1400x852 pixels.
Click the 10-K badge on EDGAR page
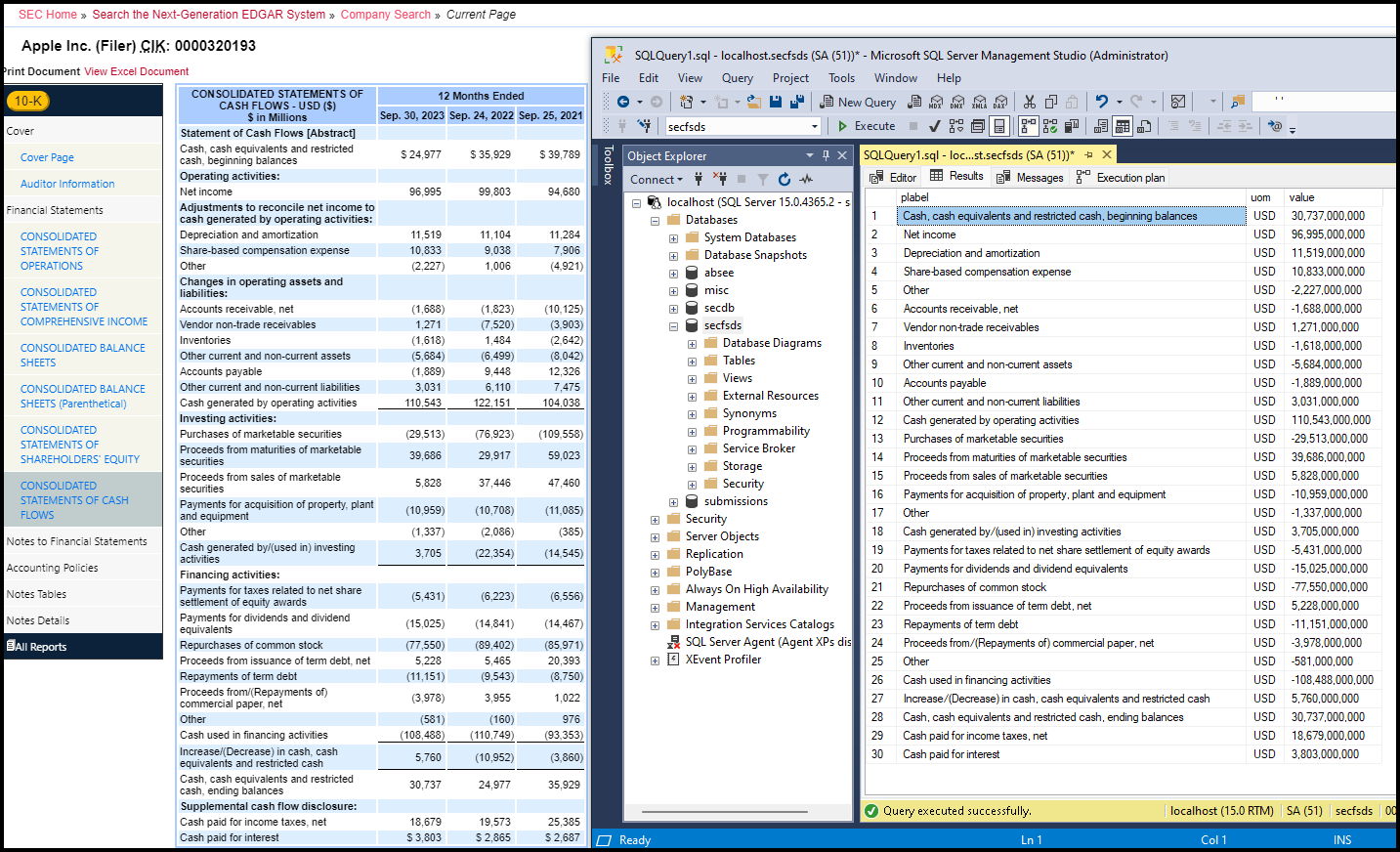(28, 101)
